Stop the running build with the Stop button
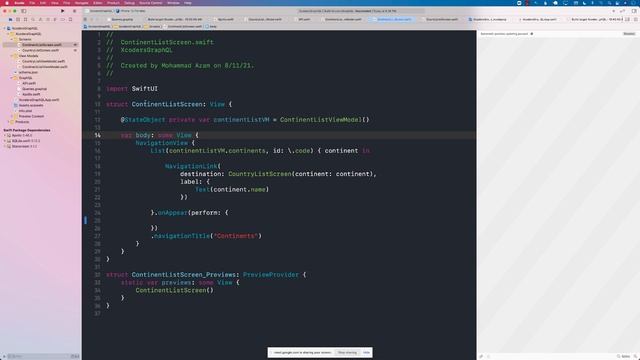The image size is (640, 360). (x=74, y=11)
